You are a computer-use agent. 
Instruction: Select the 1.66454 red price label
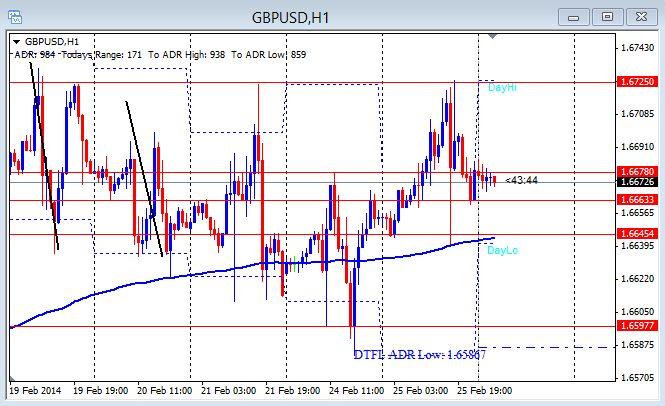click(x=638, y=234)
